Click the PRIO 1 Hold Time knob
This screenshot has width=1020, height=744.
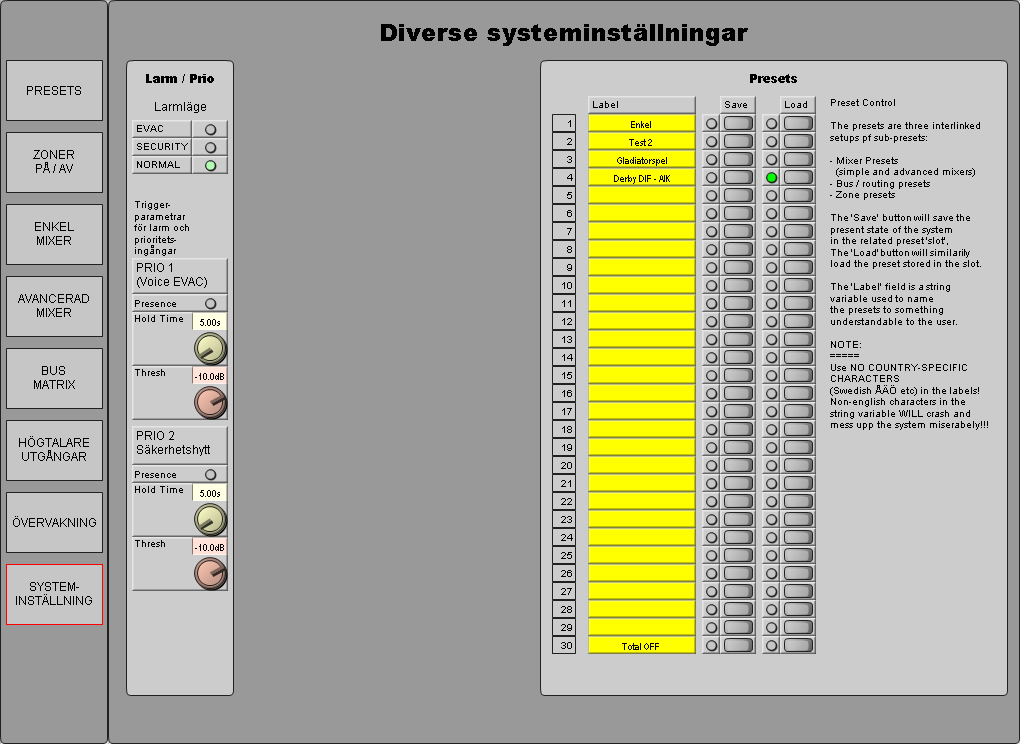click(x=210, y=348)
